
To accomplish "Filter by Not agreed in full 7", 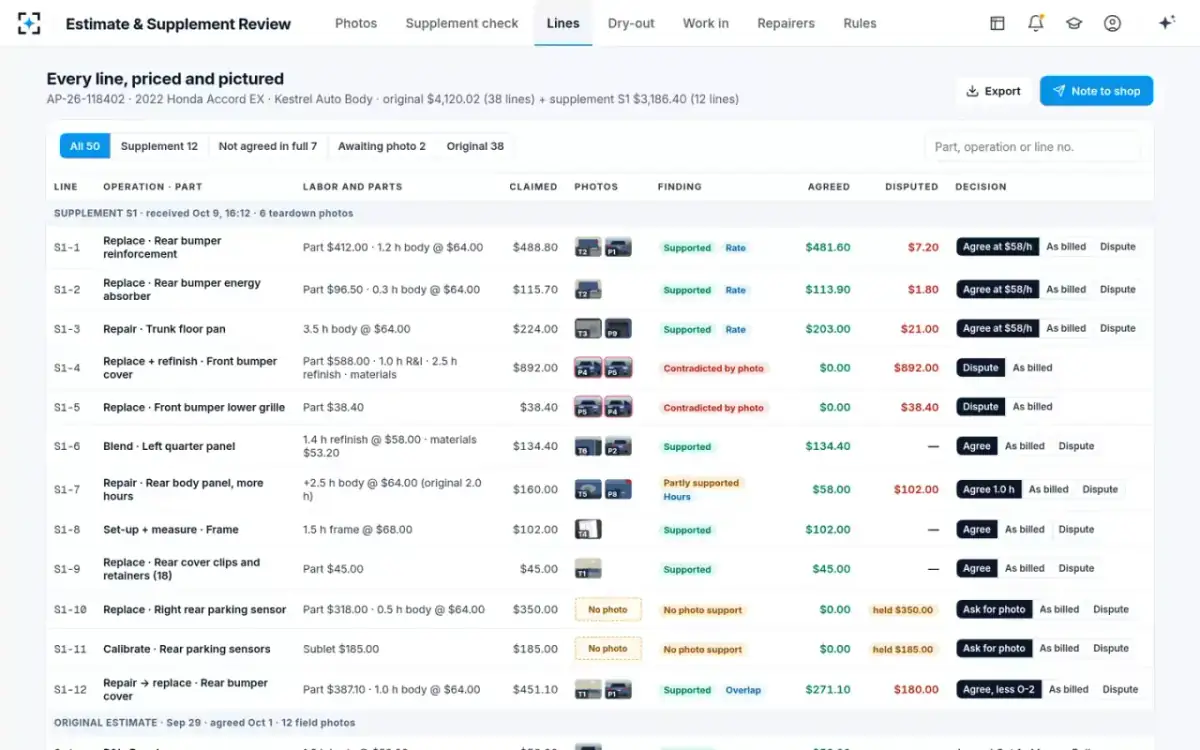I will tap(267, 146).
